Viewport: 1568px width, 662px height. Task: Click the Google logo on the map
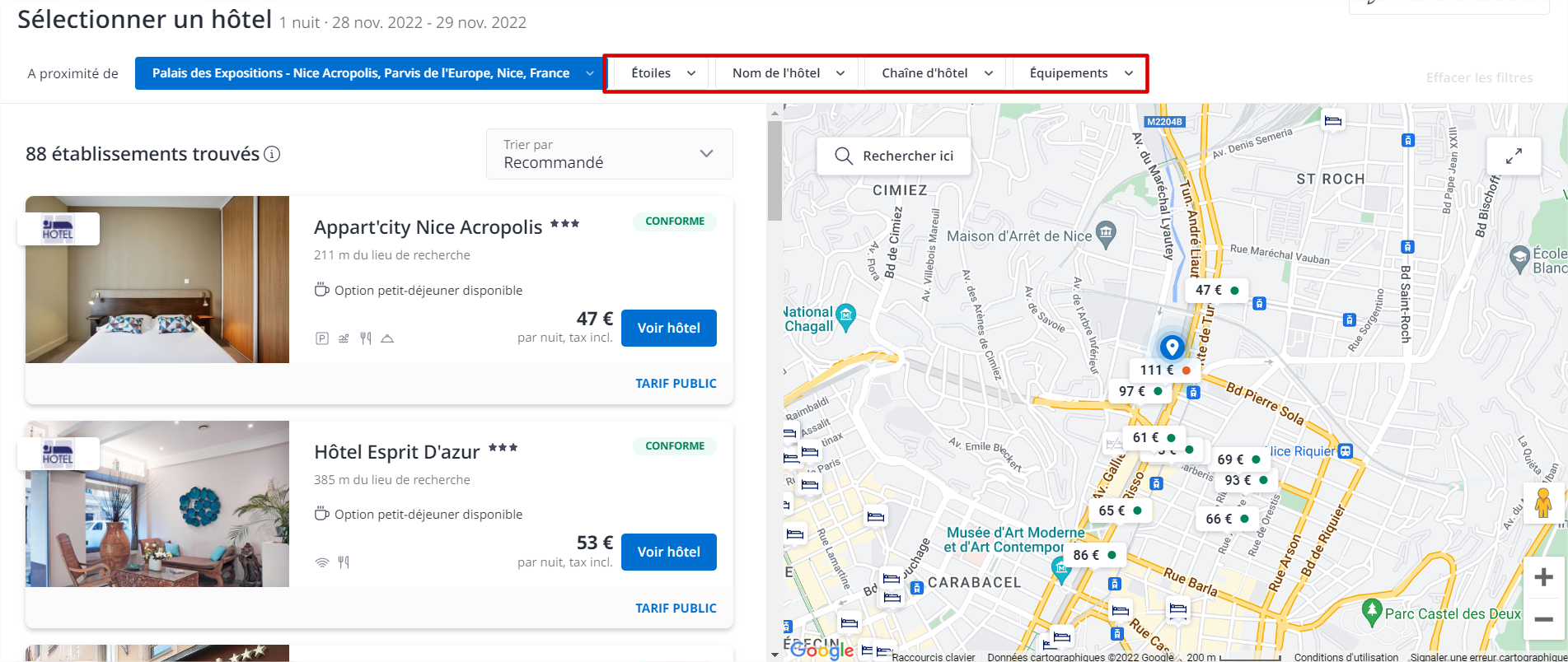point(821,650)
